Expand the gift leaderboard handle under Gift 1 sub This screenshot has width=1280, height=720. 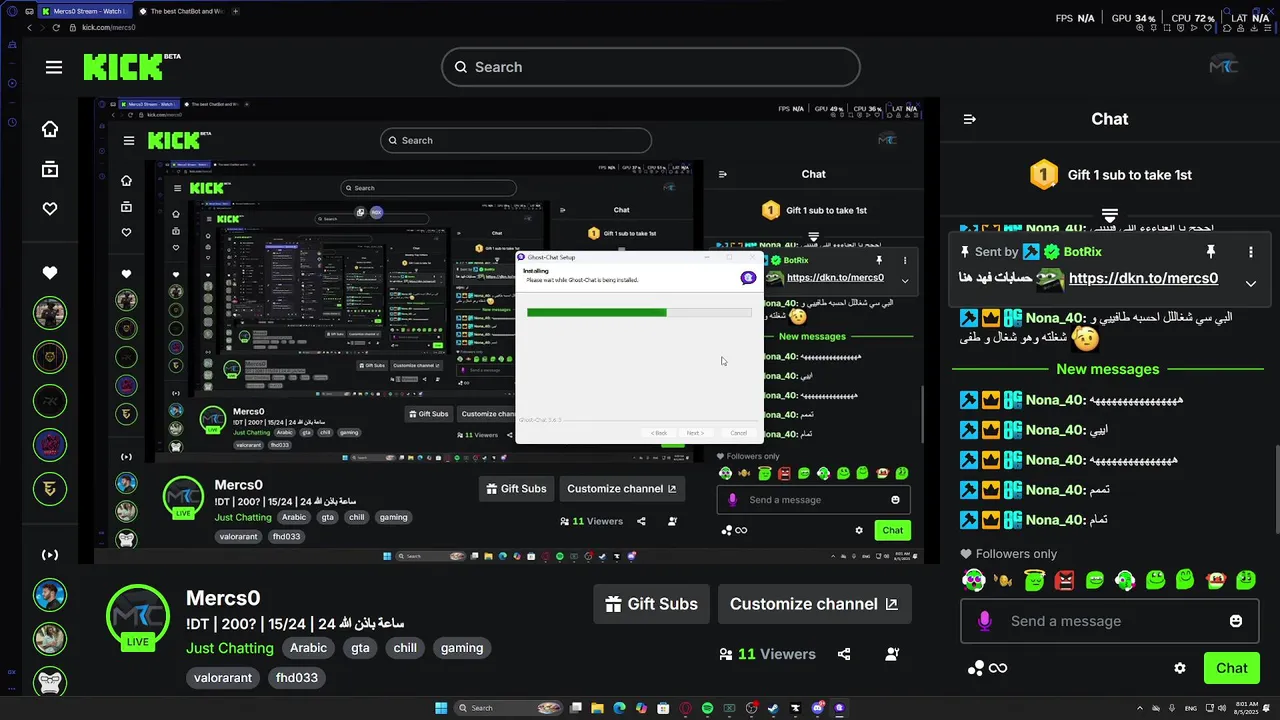tap(1109, 216)
